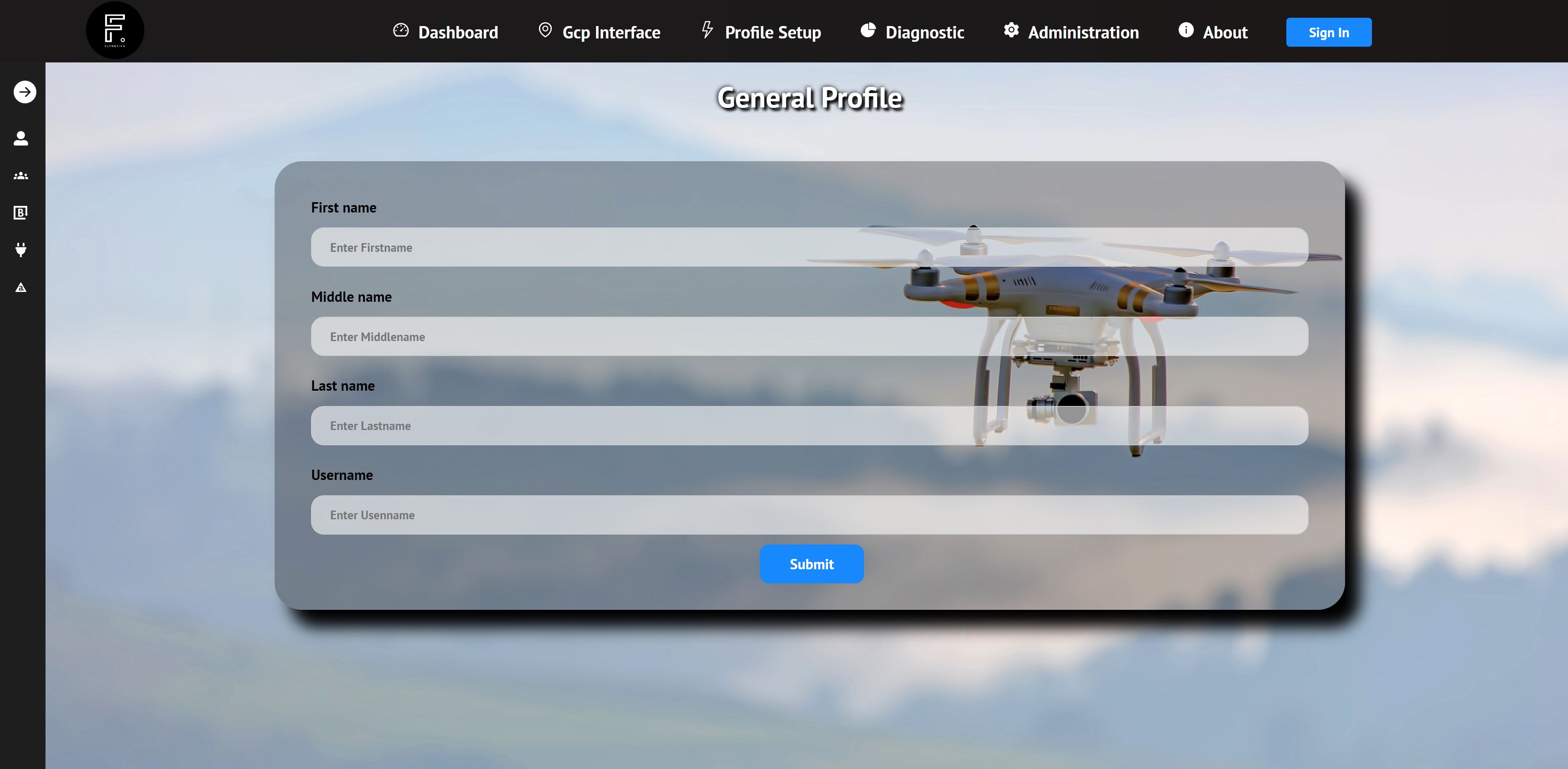Click the warning triangle icon in sidebar
This screenshot has height=769, width=1568.
[x=20, y=287]
